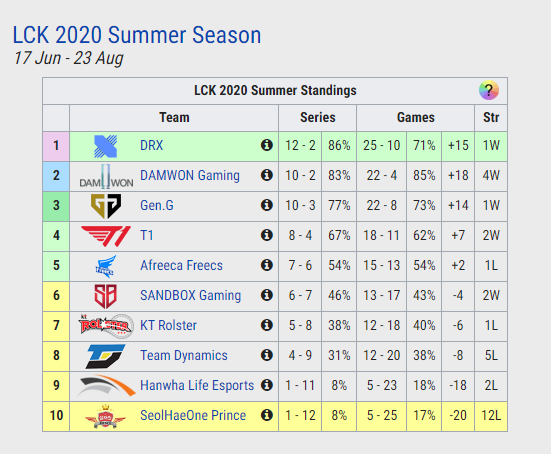Open info icon for Hanwha Life Esports
The image size is (551, 454).
[x=267, y=385]
